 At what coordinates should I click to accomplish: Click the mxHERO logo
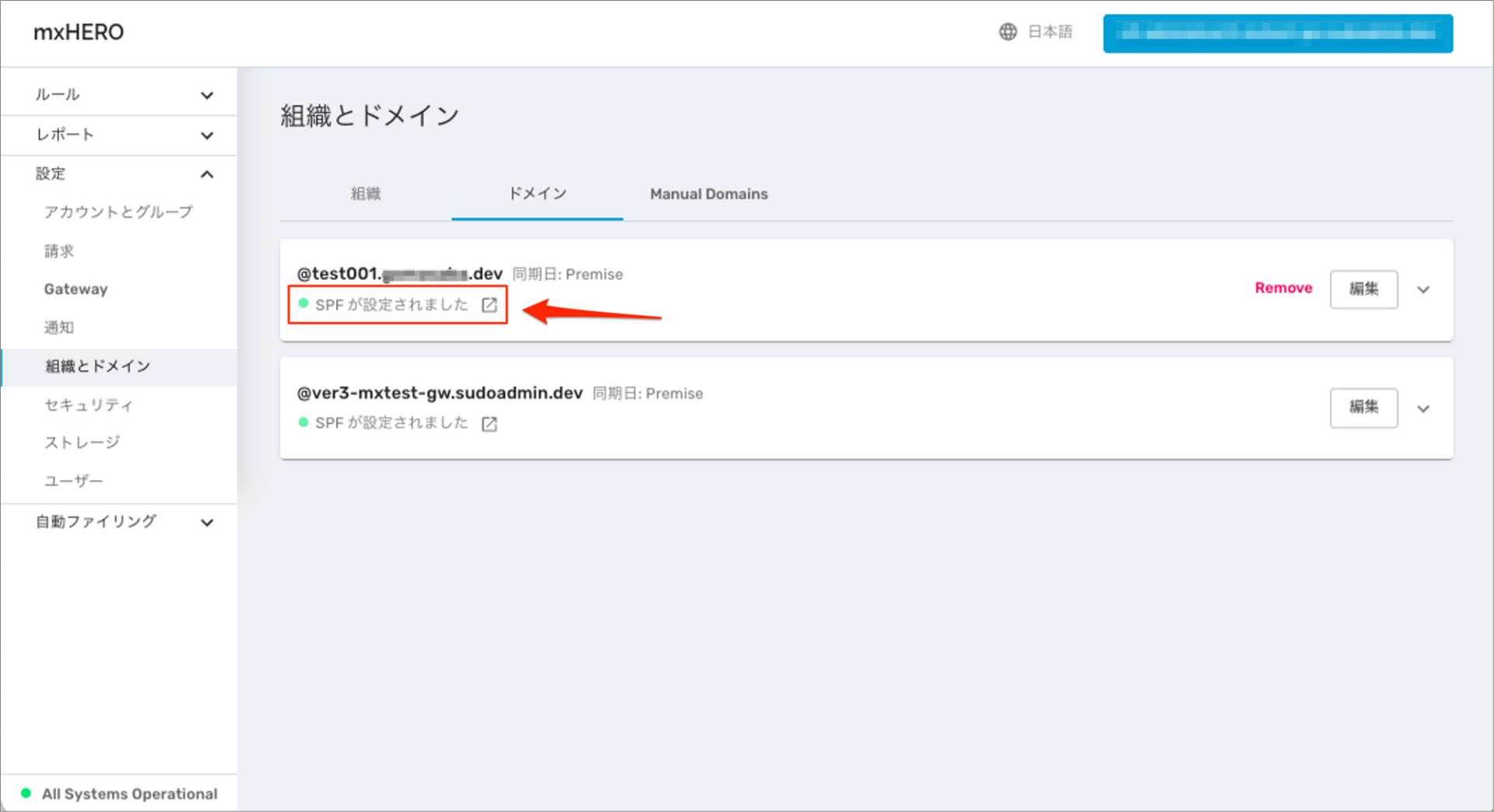click(78, 32)
